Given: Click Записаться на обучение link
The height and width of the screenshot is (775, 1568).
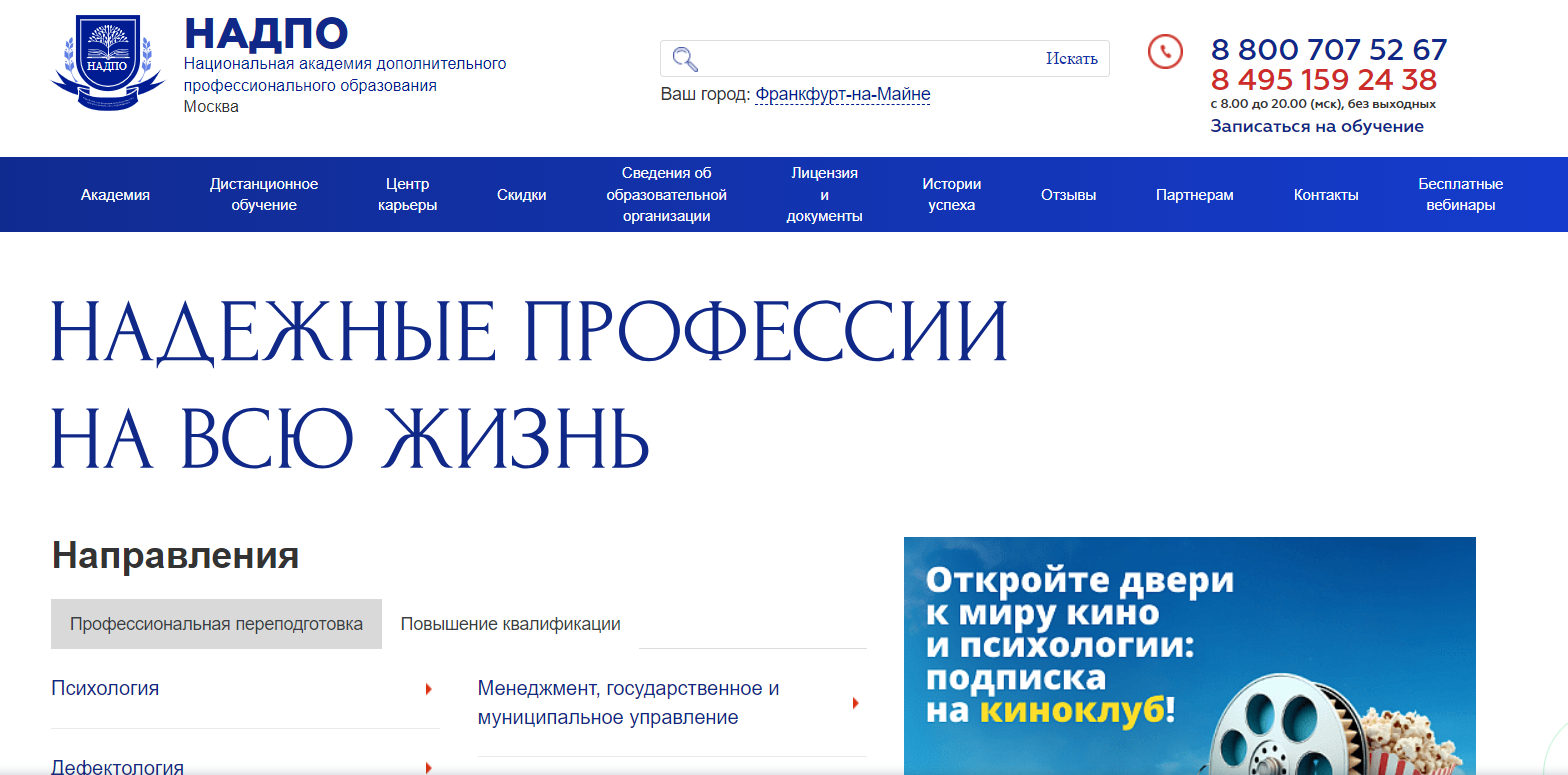Looking at the screenshot, I should [x=1317, y=126].
